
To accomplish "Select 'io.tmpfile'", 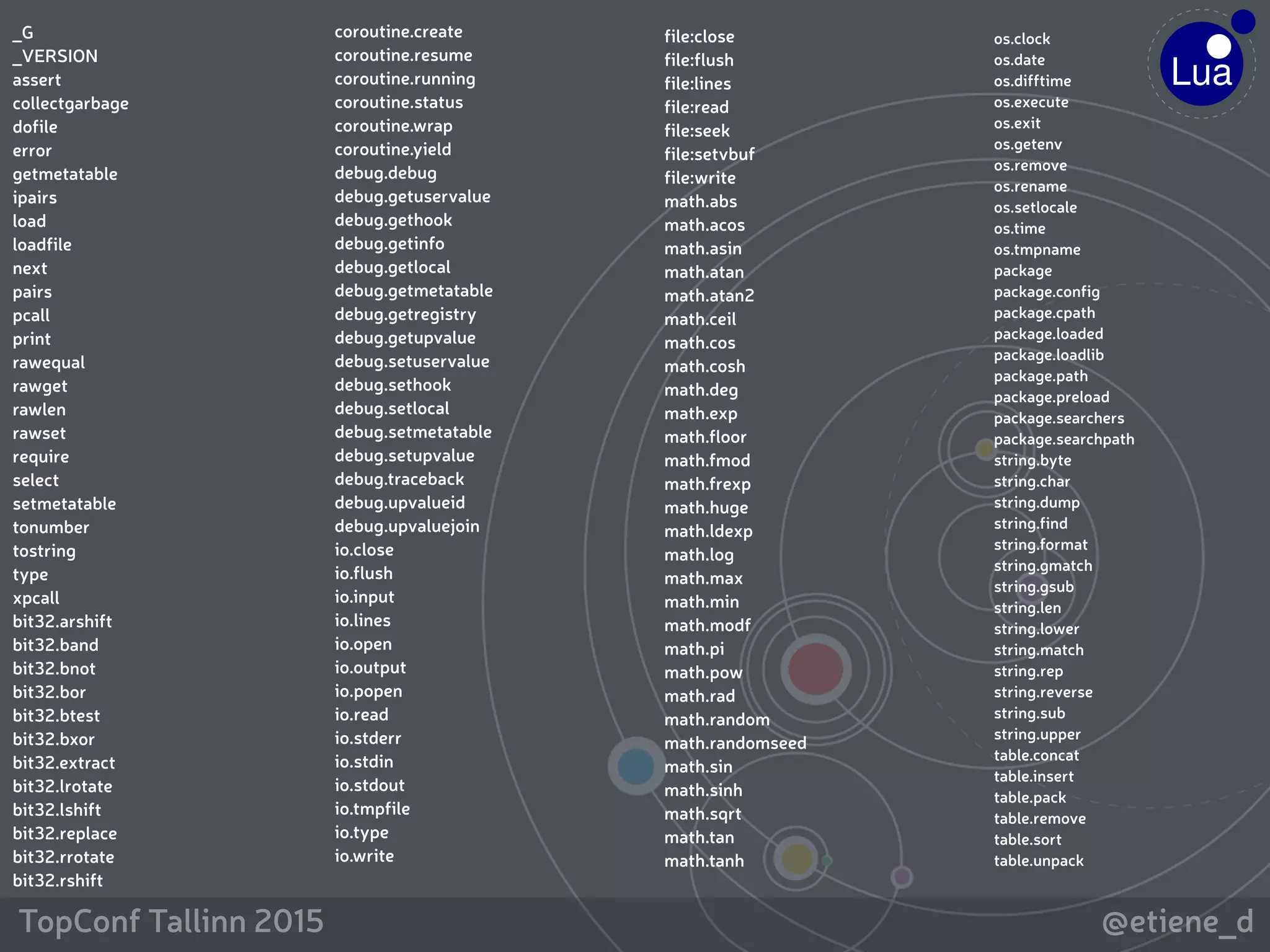I will pyautogui.click(x=372, y=809).
